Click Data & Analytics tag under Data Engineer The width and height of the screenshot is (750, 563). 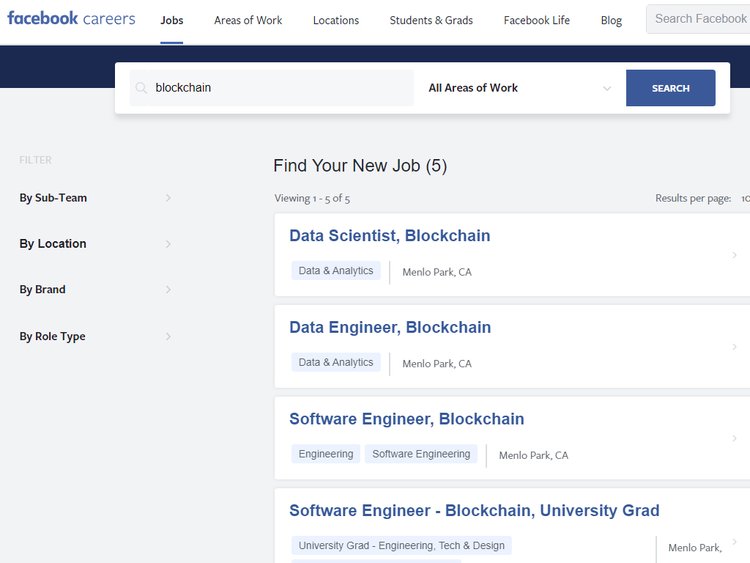336,363
